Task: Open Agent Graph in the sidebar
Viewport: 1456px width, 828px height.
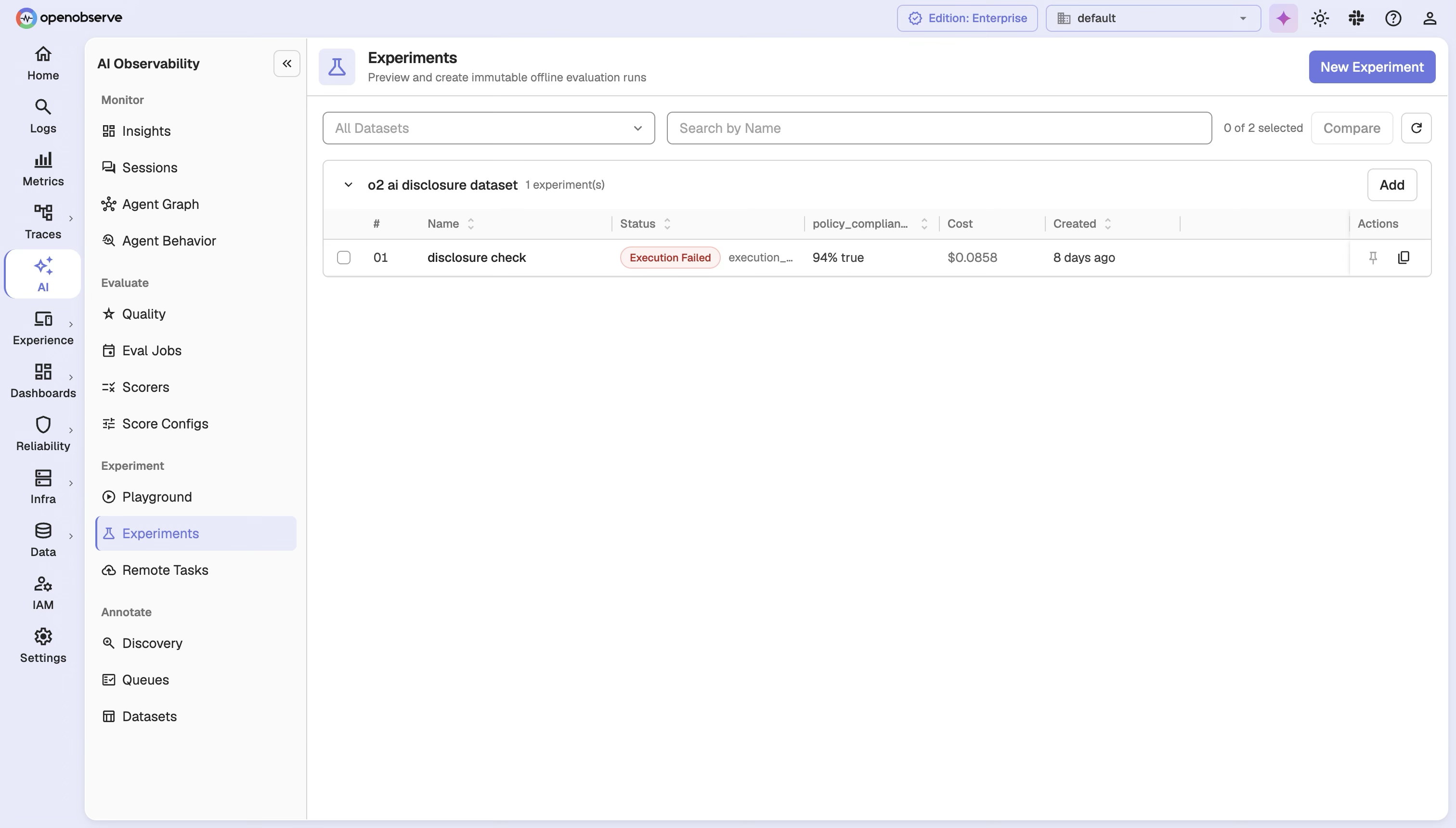Action: [195, 204]
